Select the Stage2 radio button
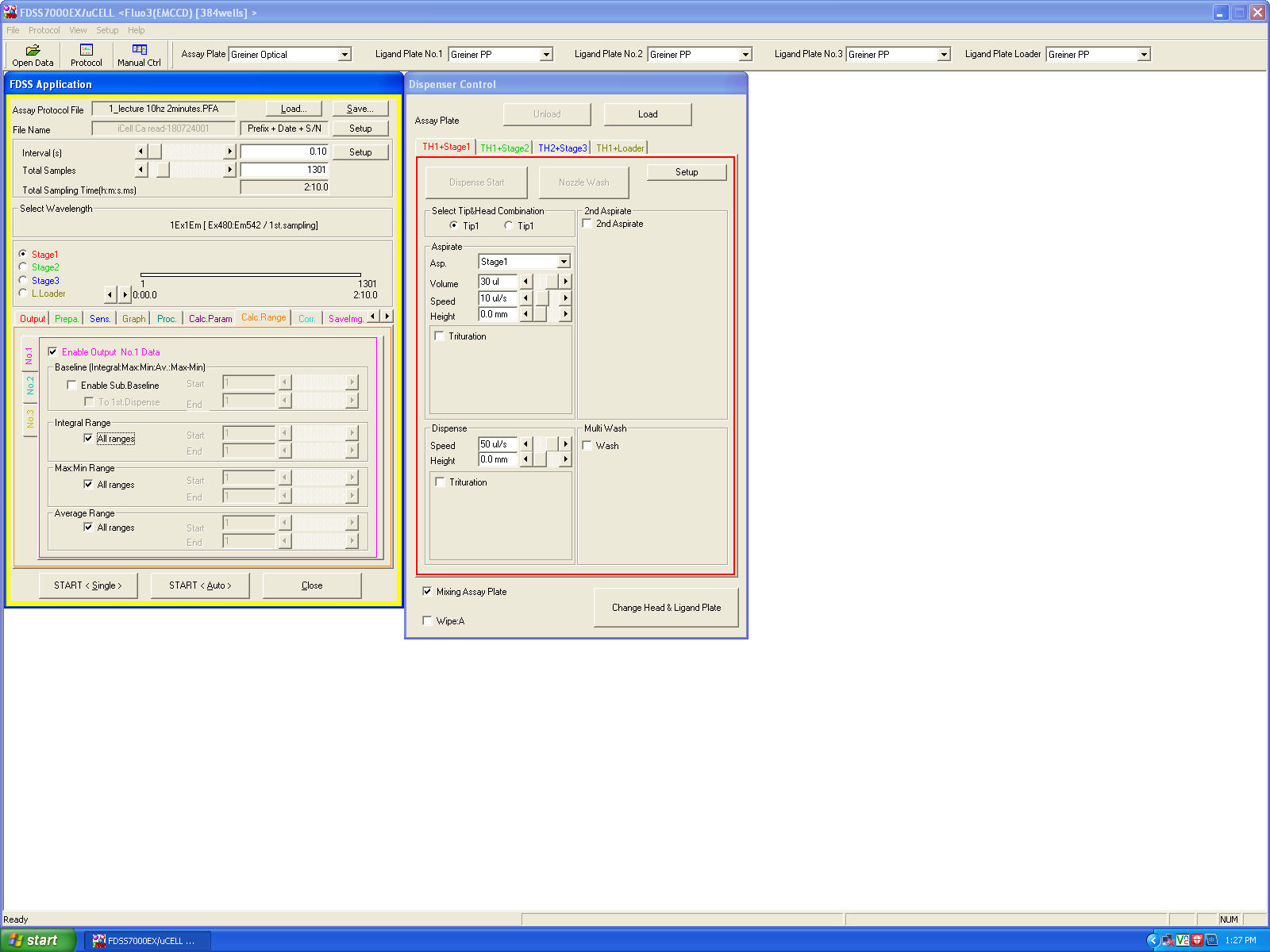Screen dimensions: 1270x952 (23, 267)
